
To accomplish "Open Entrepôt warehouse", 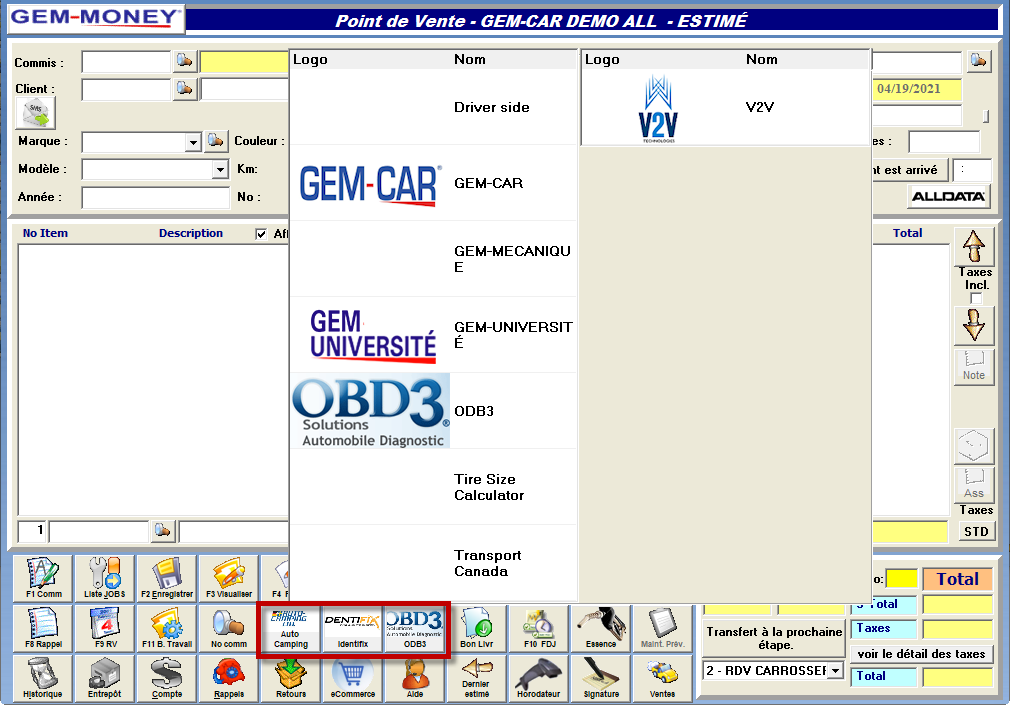I will click(x=104, y=678).
